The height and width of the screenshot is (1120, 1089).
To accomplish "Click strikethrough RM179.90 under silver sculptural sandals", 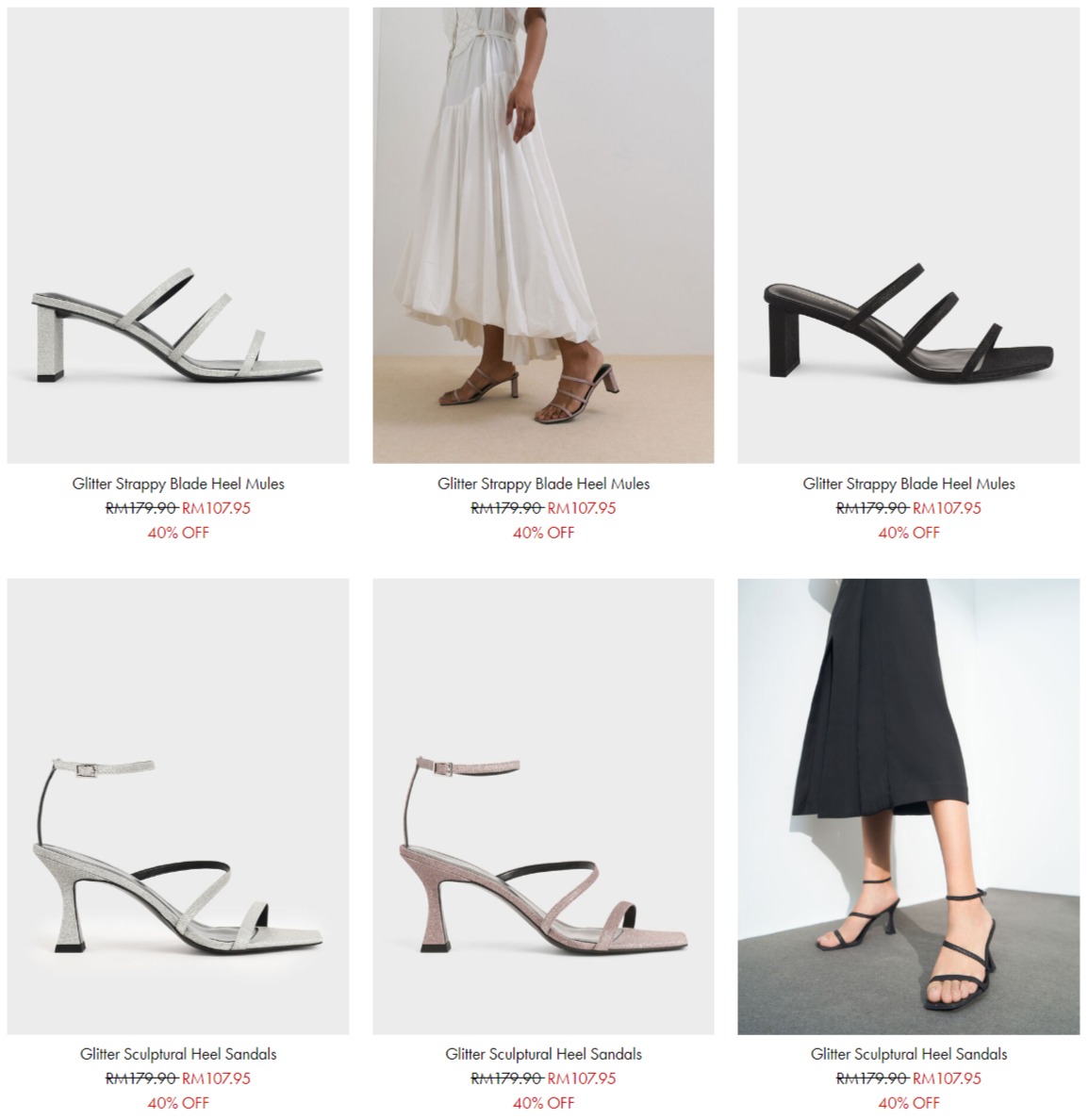I will click(141, 1079).
